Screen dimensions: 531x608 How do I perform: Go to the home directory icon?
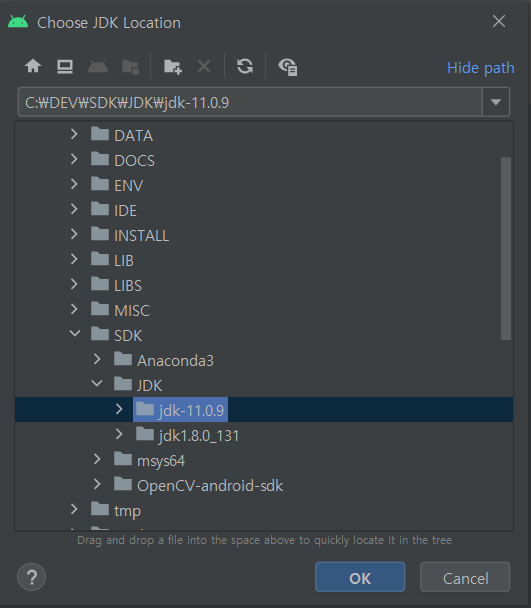click(x=33, y=66)
